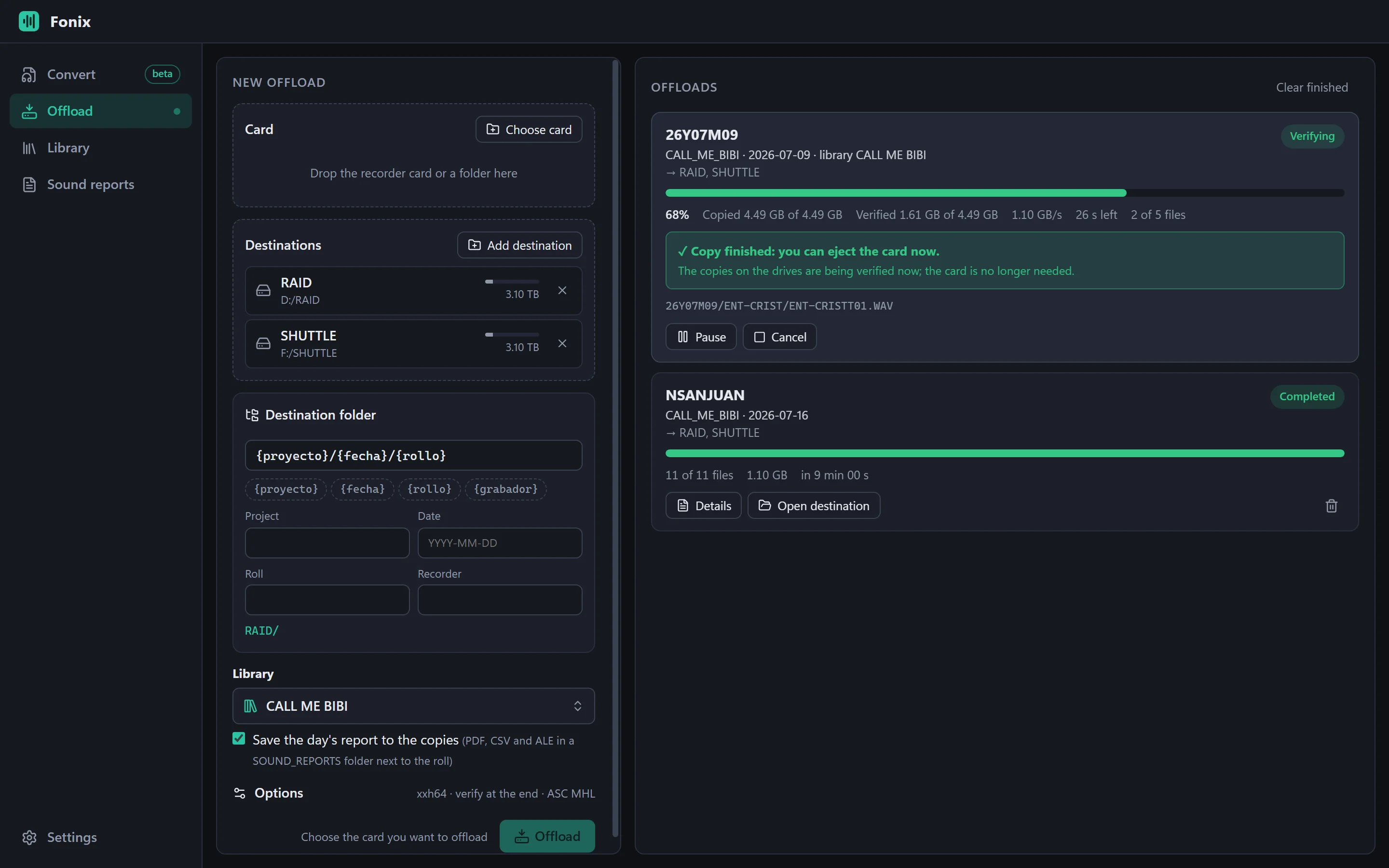Screen dimensions: 1389x868
Task: Open Details for NSANJUAN offload
Action: pos(703,506)
